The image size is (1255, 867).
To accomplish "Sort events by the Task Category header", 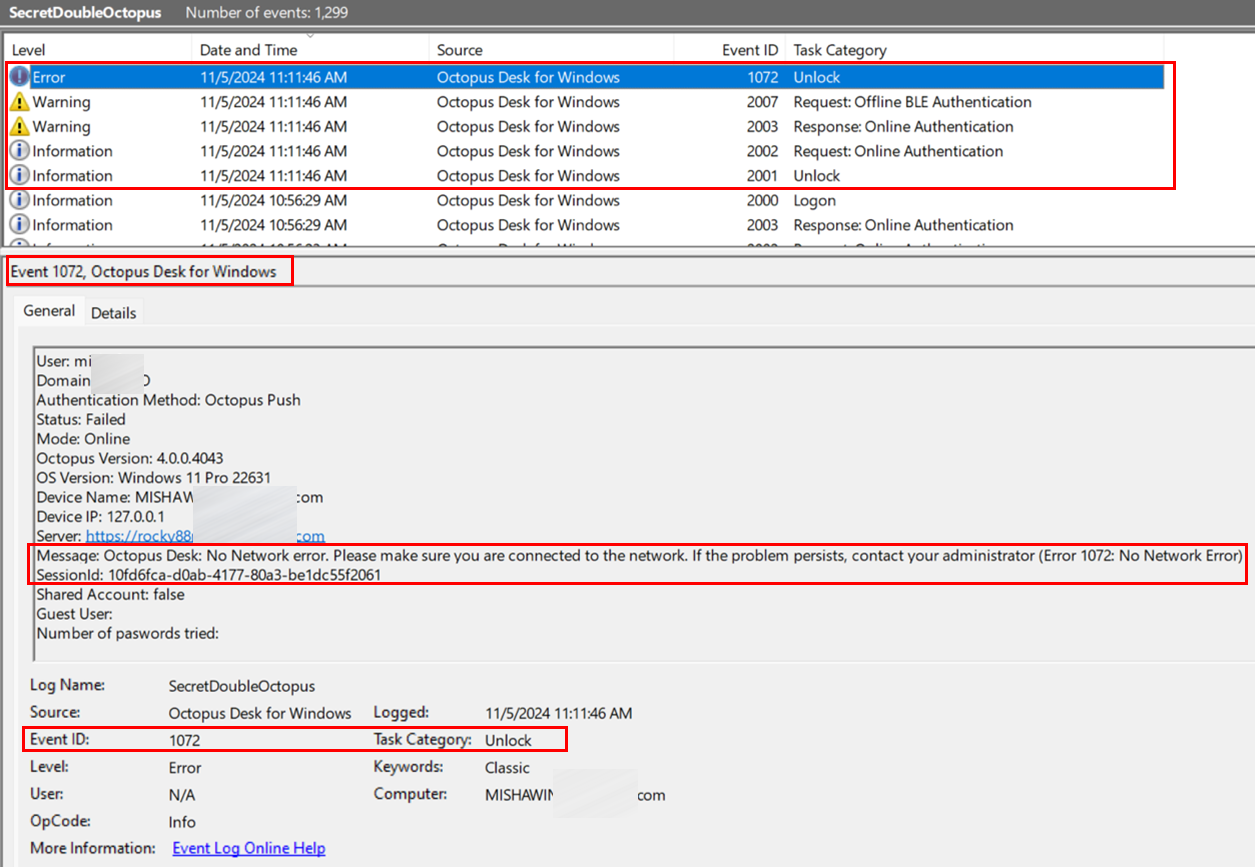I will pyautogui.click(x=975, y=50).
